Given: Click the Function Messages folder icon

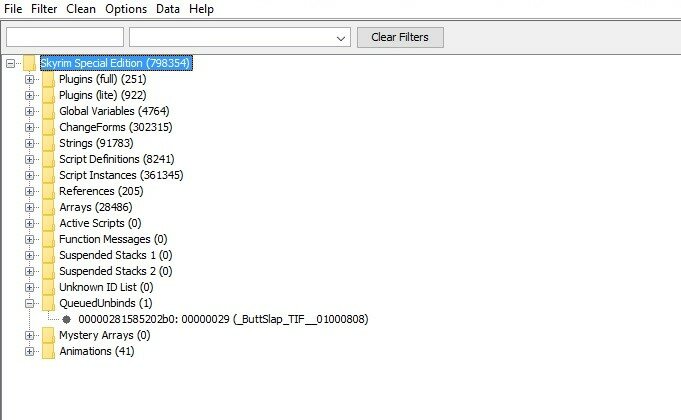Looking at the screenshot, I should [48, 240].
